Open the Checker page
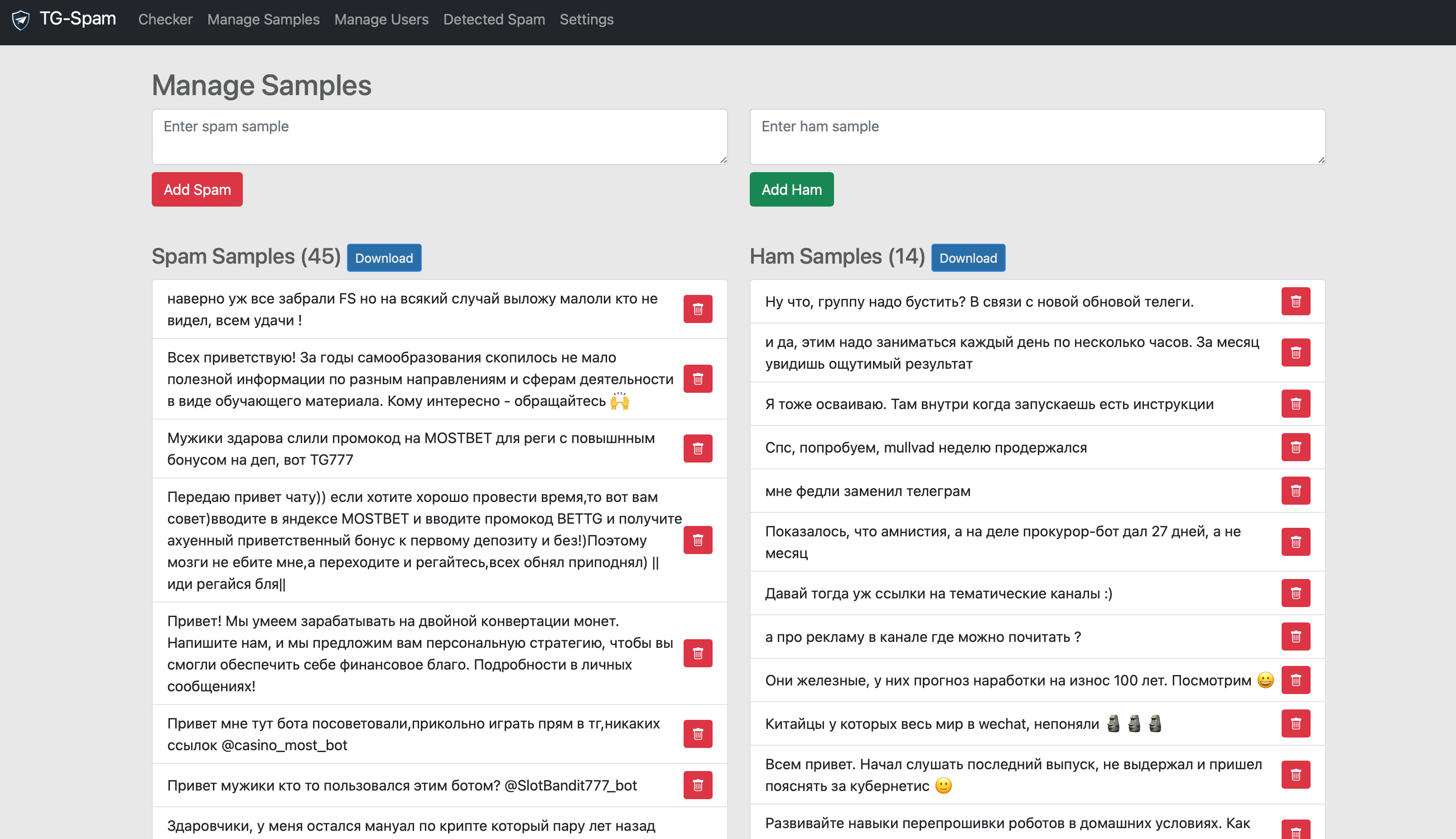The image size is (1456, 839). 165,19
